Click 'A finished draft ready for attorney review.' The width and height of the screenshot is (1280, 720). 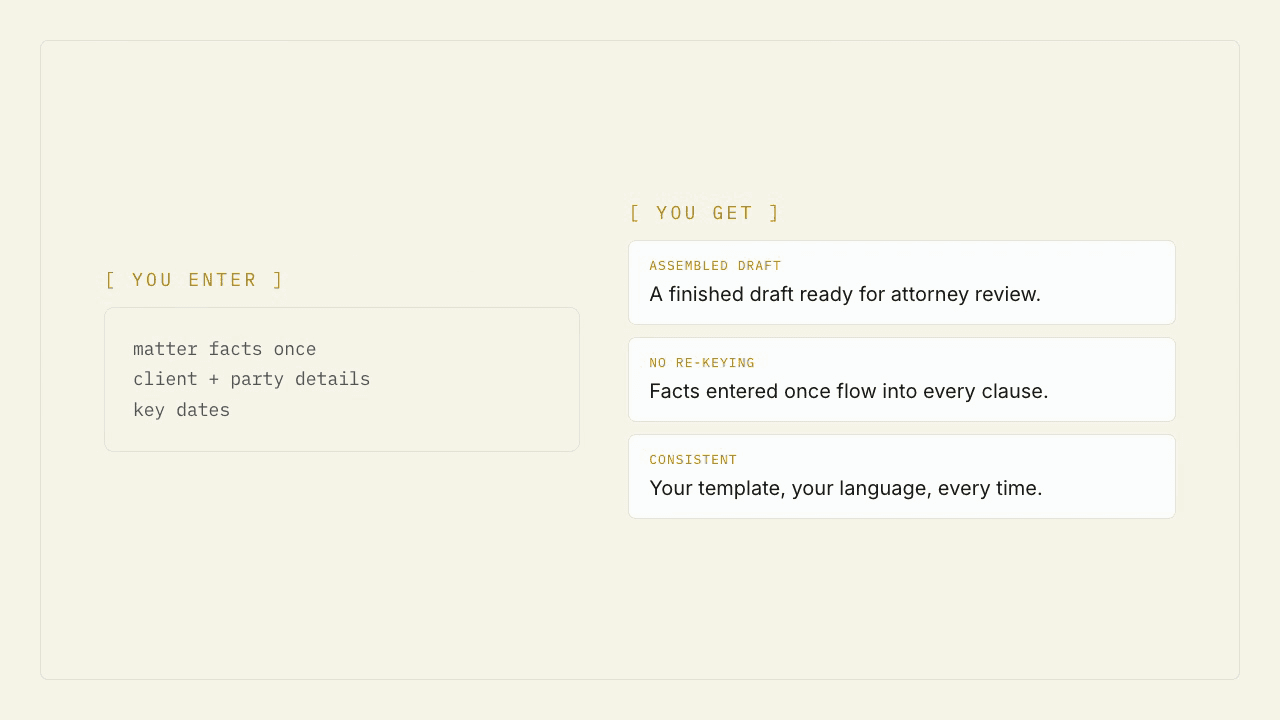pyautogui.click(x=845, y=294)
